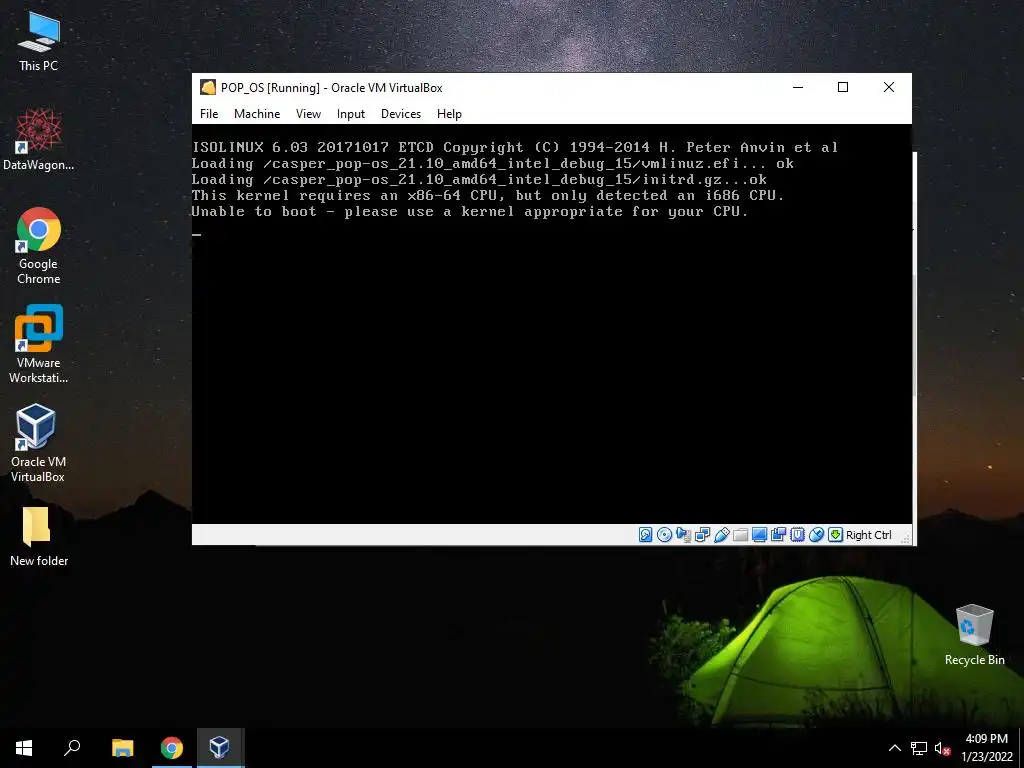
Task: Open the Help menu
Action: [x=449, y=114]
